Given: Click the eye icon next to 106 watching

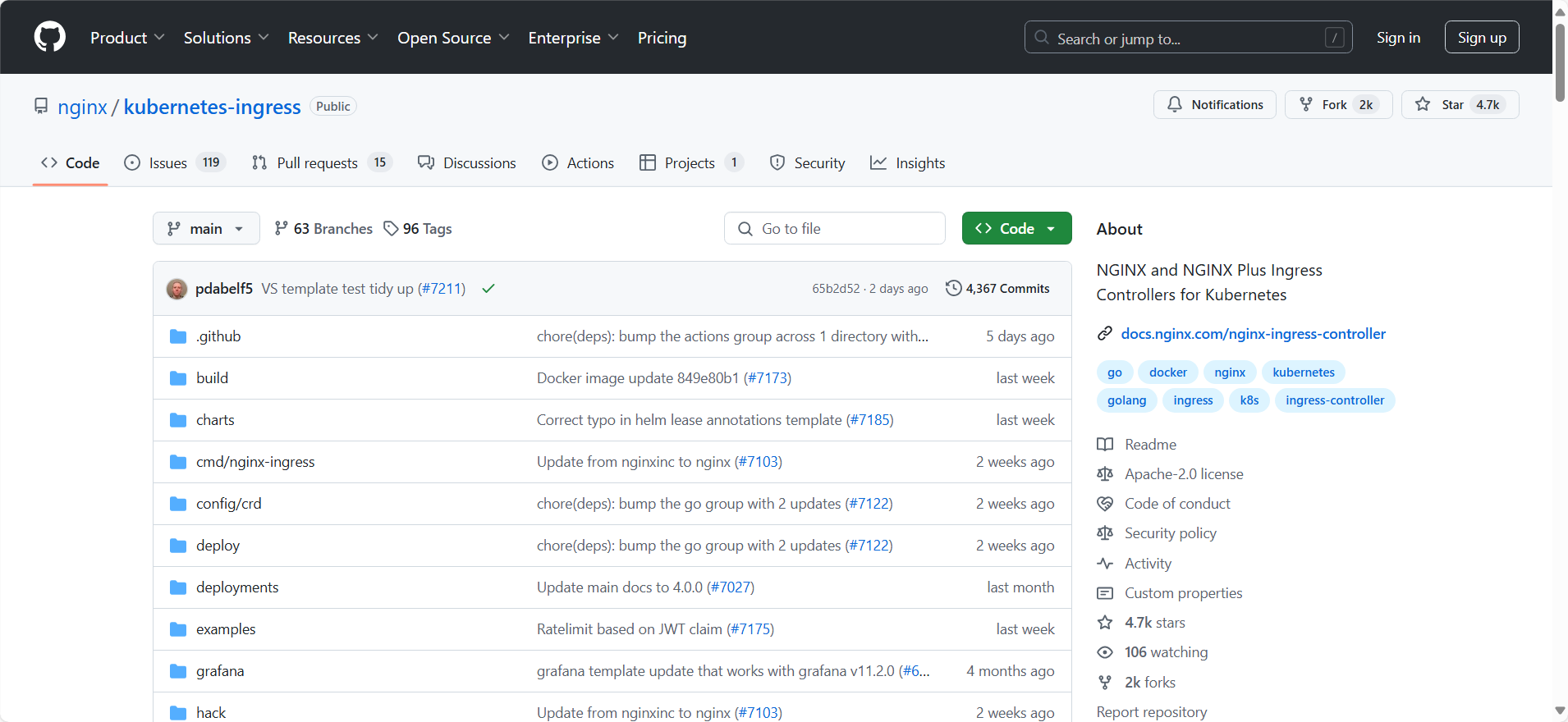Looking at the screenshot, I should tap(1105, 652).
